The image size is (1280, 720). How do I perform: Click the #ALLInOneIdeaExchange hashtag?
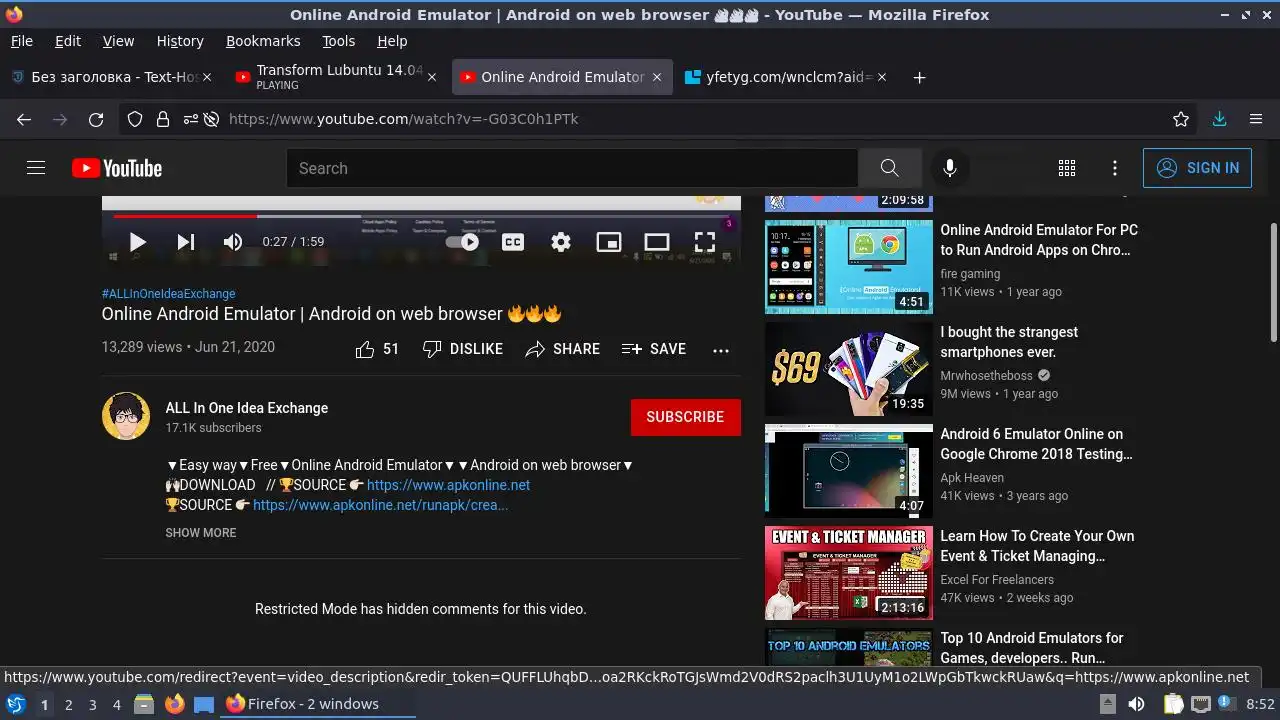tap(169, 294)
